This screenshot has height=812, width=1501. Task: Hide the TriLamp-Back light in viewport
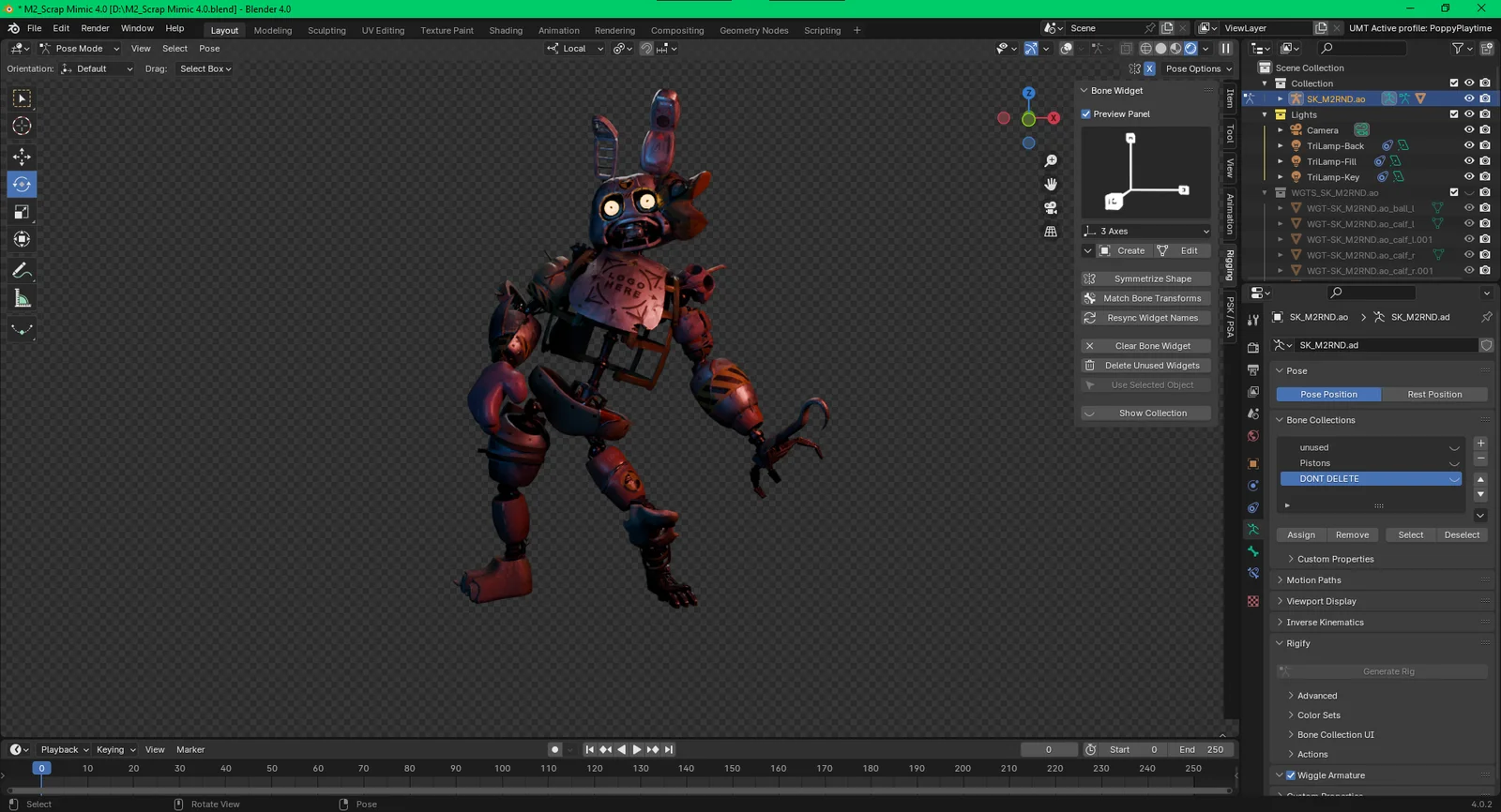click(1469, 145)
